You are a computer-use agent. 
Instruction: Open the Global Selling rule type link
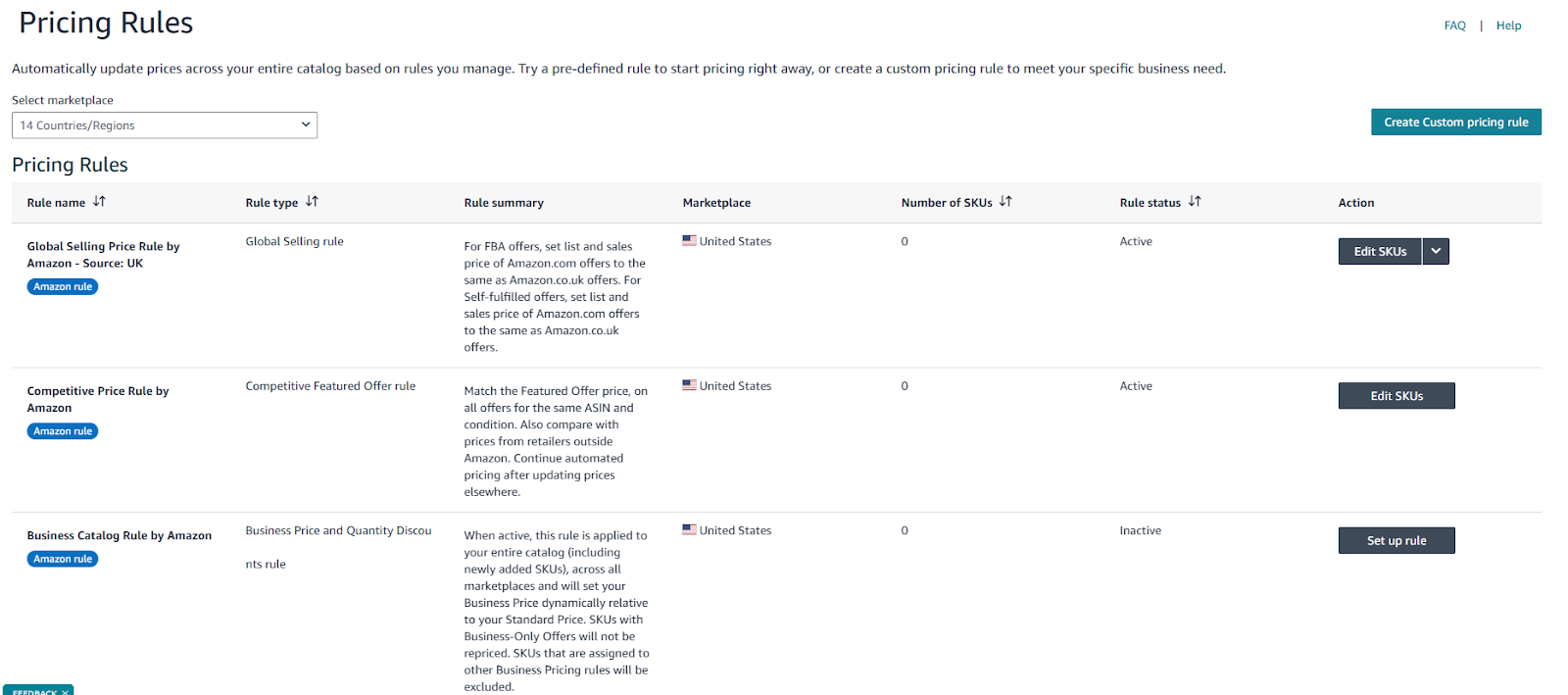[294, 240]
